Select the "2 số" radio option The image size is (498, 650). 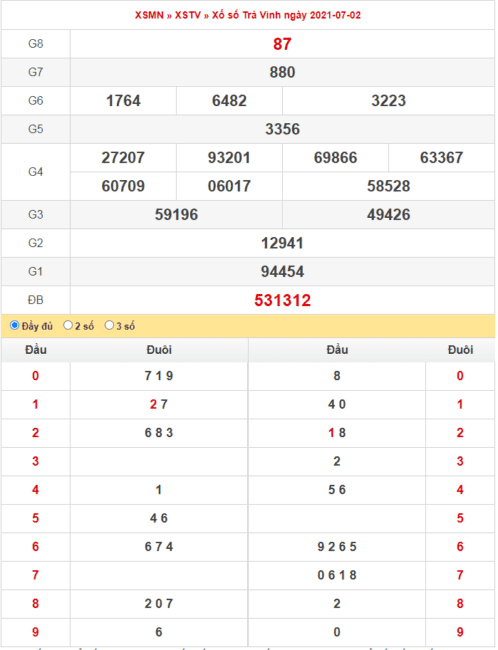coord(68,325)
